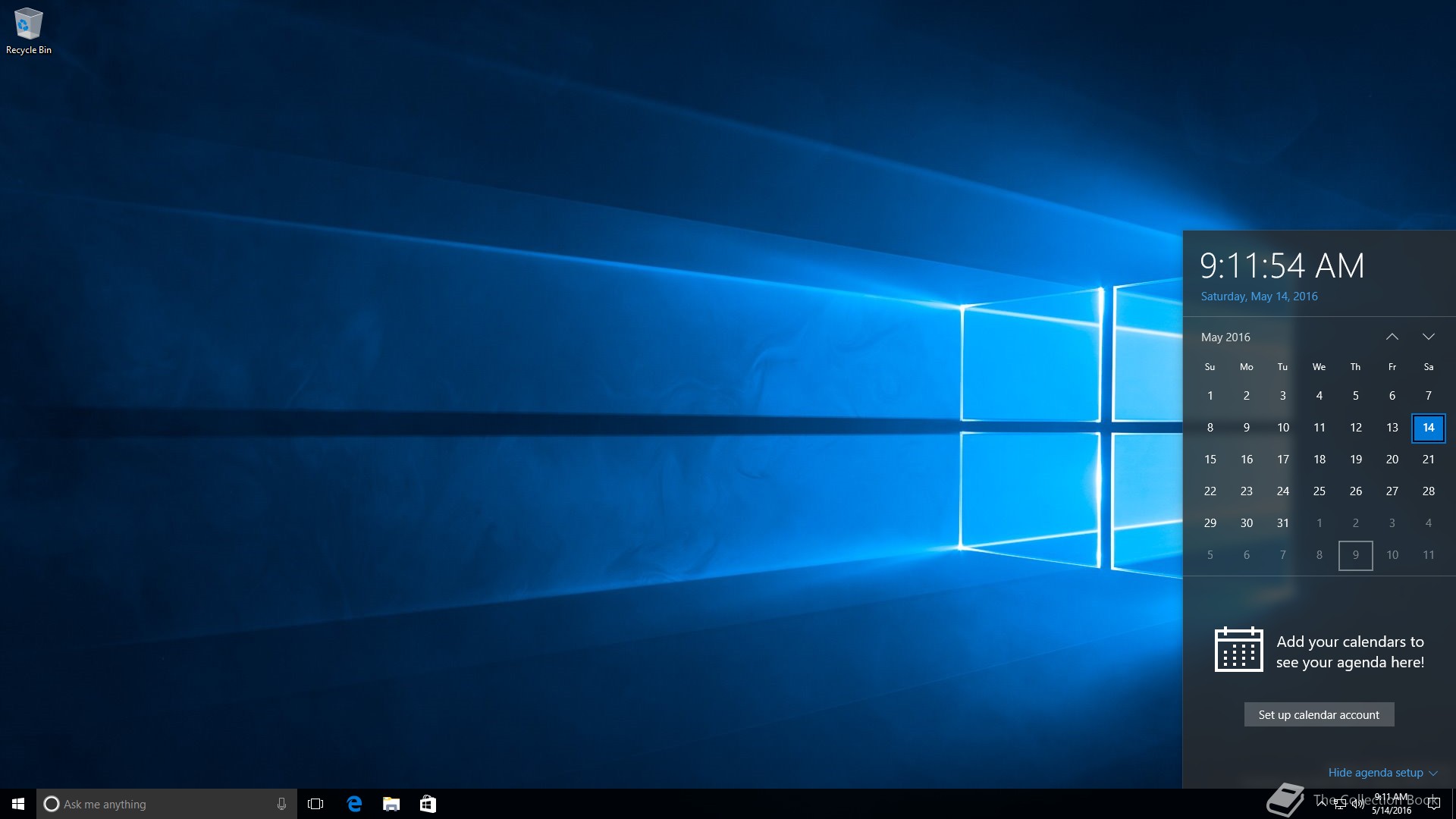
Task: Click the Saturday, May 14, 2016 date link
Action: coord(1259,297)
